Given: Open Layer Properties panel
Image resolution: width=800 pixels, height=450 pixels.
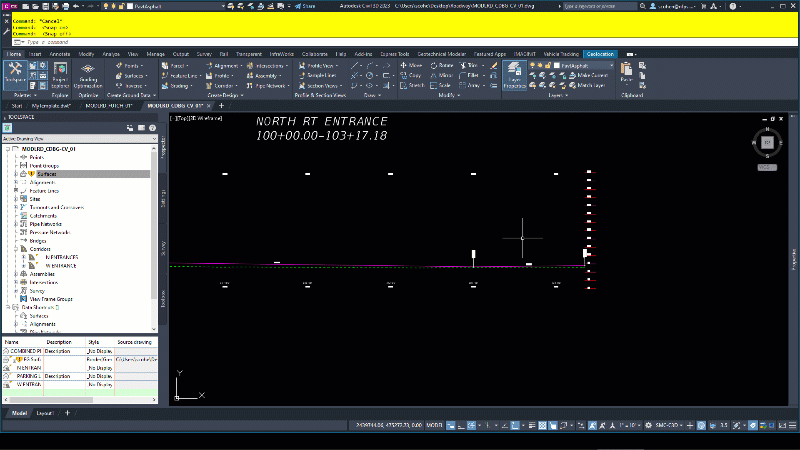Looking at the screenshot, I should click(514, 76).
